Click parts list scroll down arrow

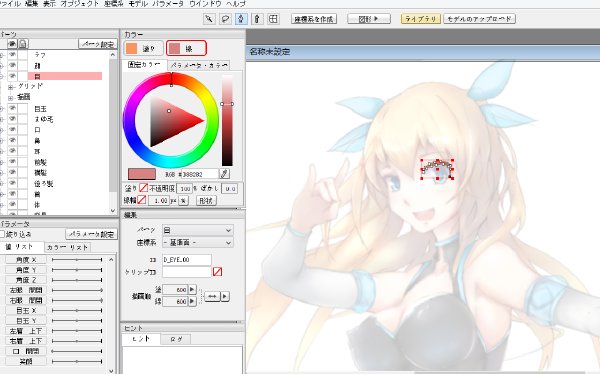tap(113, 210)
